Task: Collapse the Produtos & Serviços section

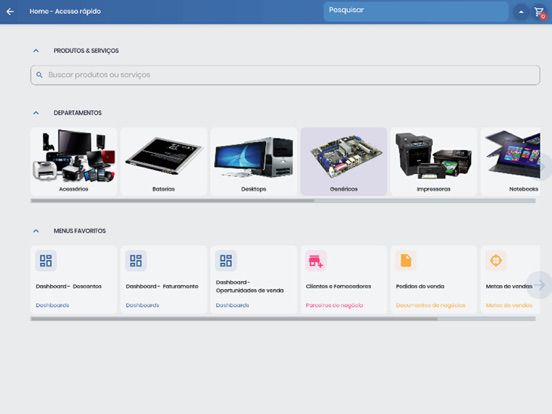Action: point(36,51)
